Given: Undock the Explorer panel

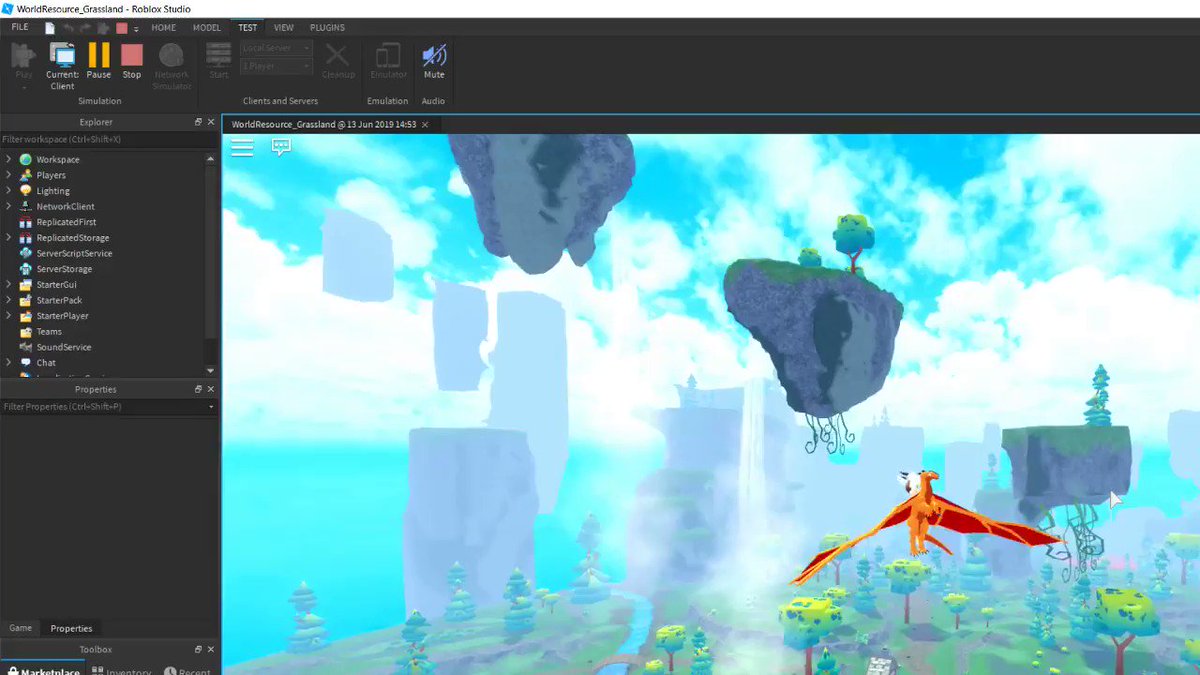Looking at the screenshot, I should [x=198, y=122].
